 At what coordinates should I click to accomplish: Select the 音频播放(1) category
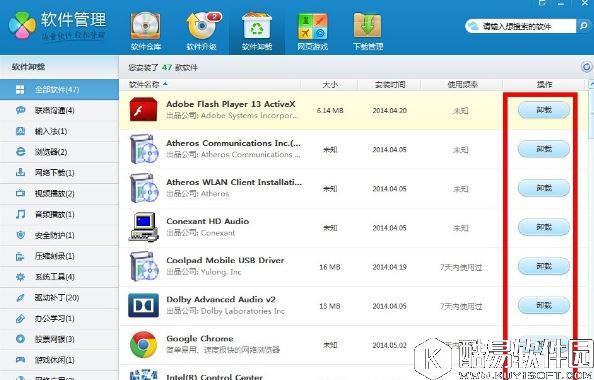[59, 214]
